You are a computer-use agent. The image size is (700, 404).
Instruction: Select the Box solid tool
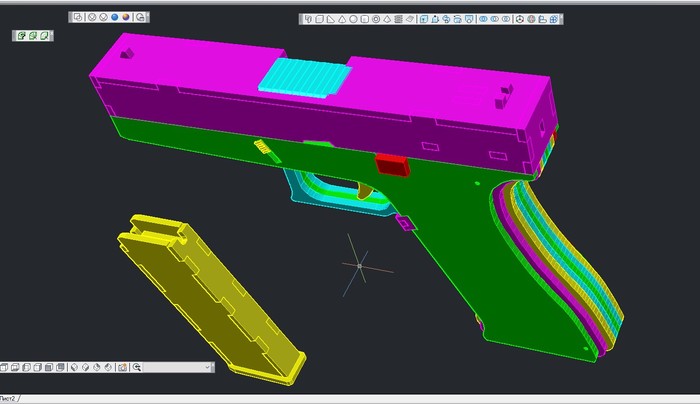pos(320,18)
